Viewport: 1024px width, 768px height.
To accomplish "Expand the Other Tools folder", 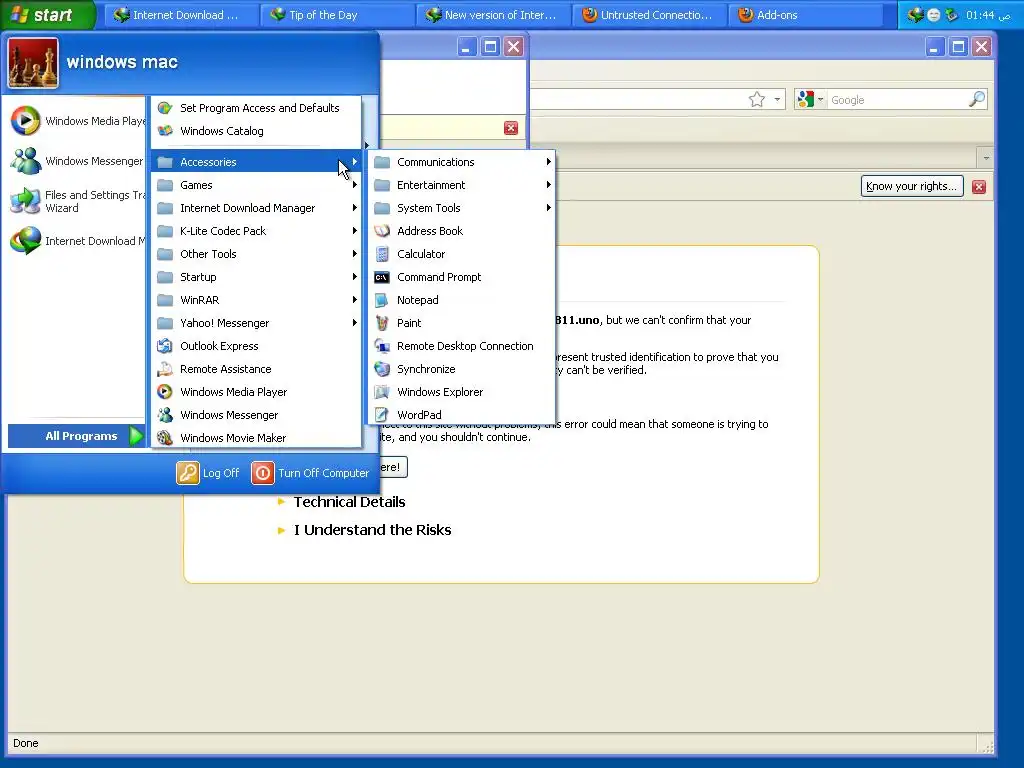I will (256, 254).
